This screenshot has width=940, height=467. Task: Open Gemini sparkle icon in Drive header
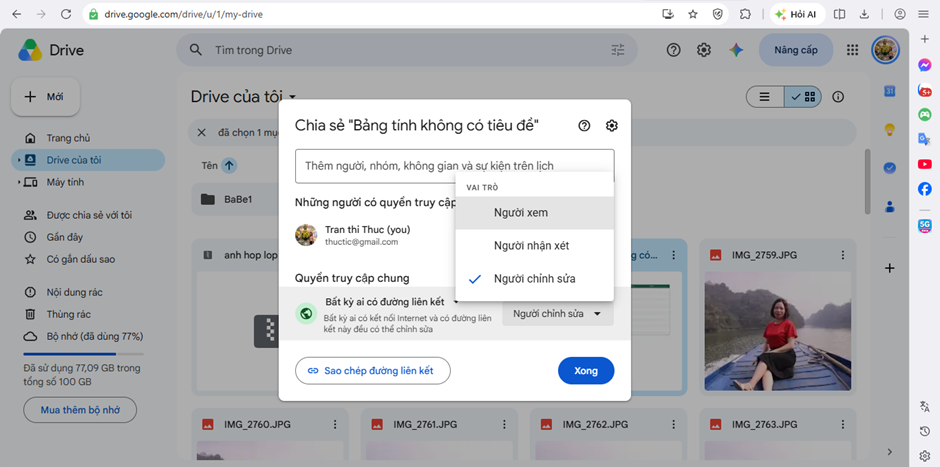[736, 50]
